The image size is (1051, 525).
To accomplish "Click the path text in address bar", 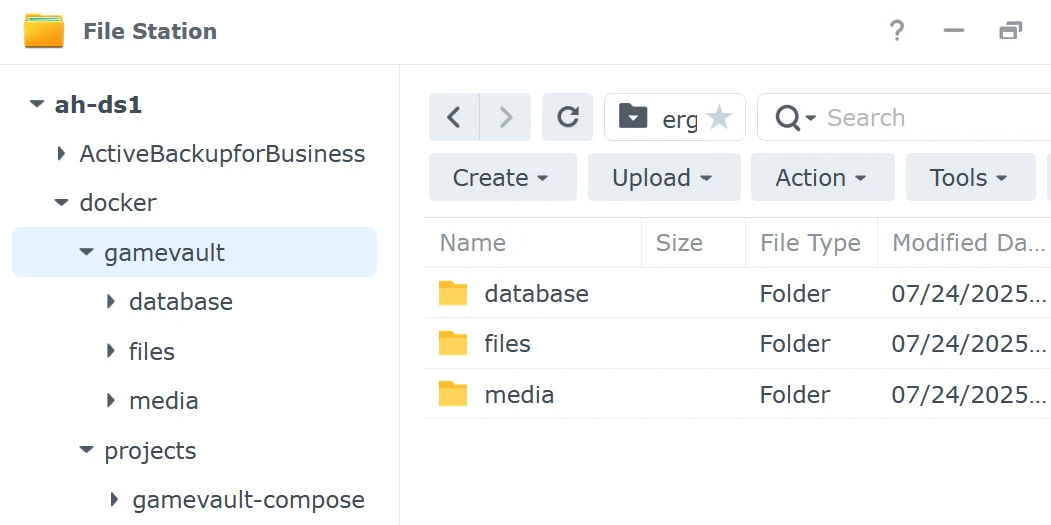I will click(680, 119).
